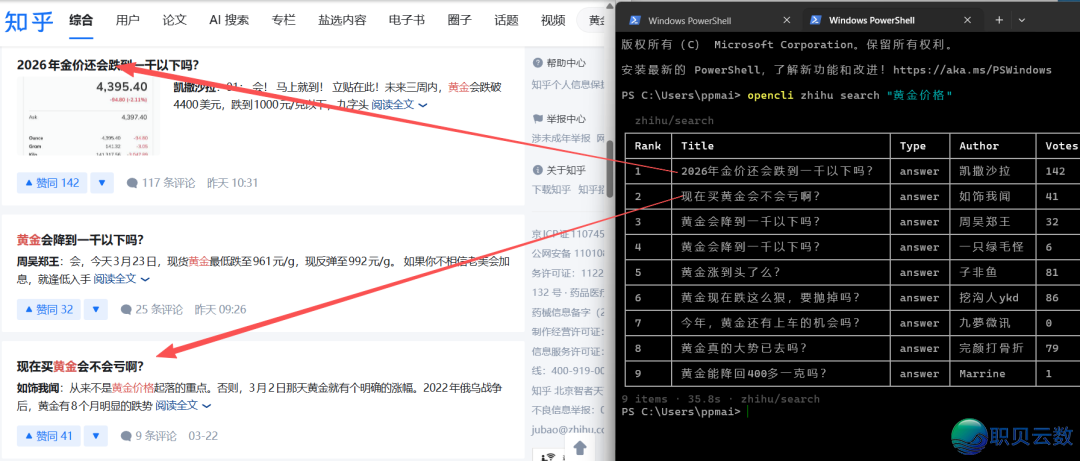
Task: Open the 帮助中心 link
Action: point(559,63)
